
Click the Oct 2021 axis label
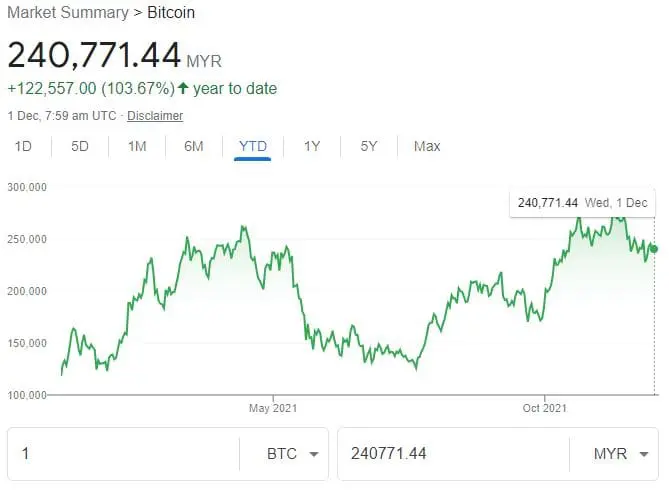[x=545, y=407]
